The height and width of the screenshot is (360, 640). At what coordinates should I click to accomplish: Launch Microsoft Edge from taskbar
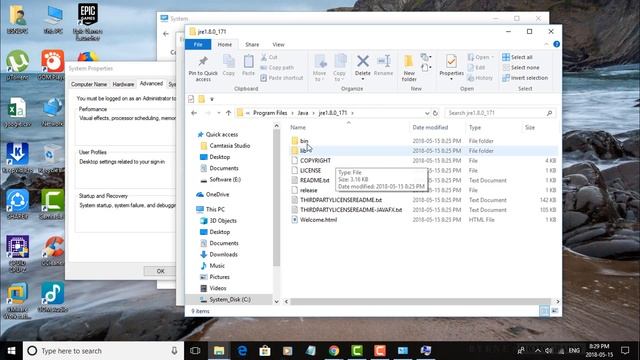242,351
